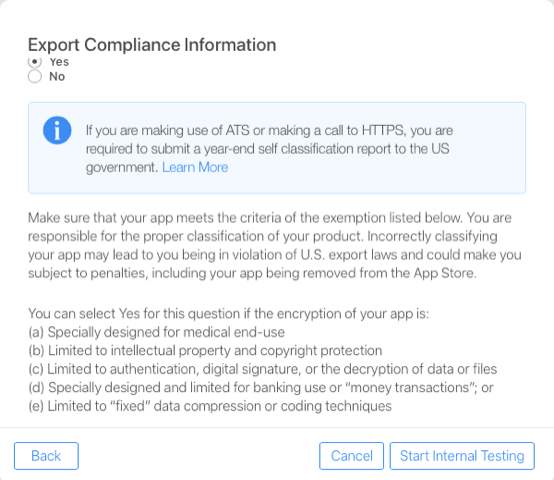The width and height of the screenshot is (554, 480).
Task: Go back with the Back button
Action: (46, 456)
